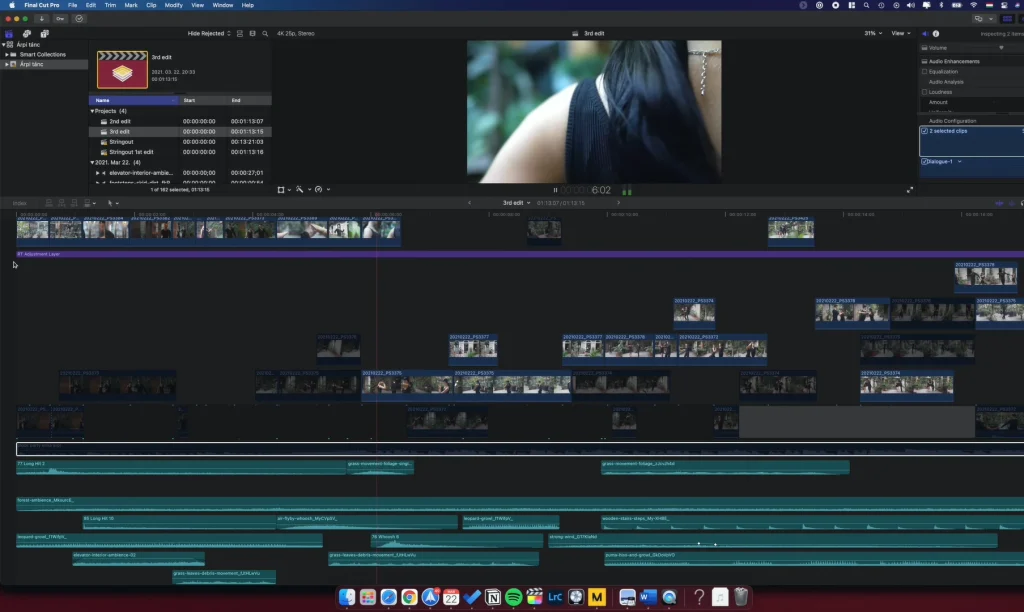Enable the Loudness checkbox
Image resolution: width=1024 pixels, height=612 pixels.
tap(925, 92)
